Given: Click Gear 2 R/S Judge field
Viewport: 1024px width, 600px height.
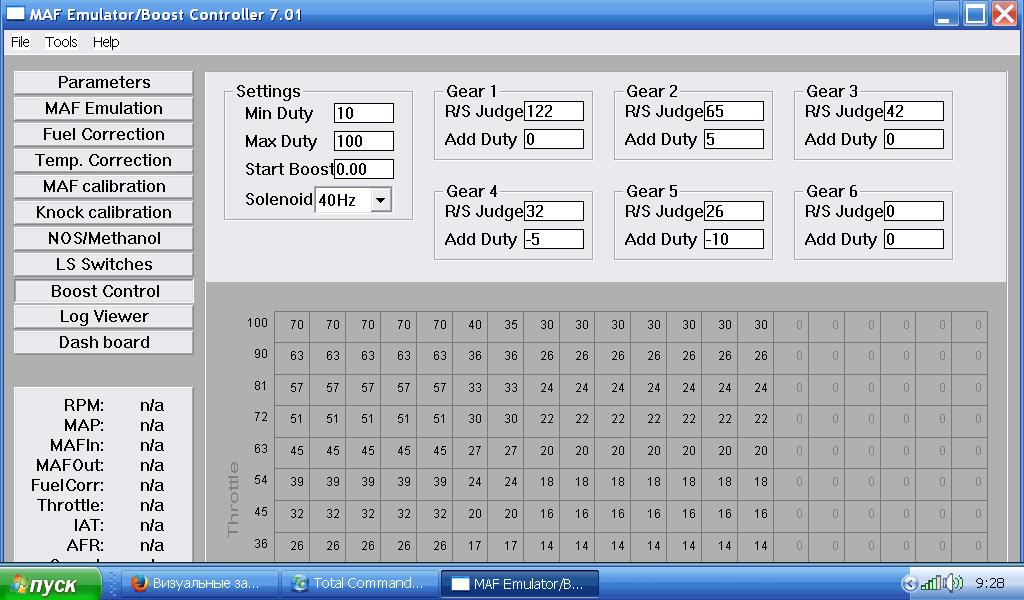Looking at the screenshot, I should tap(733, 111).
